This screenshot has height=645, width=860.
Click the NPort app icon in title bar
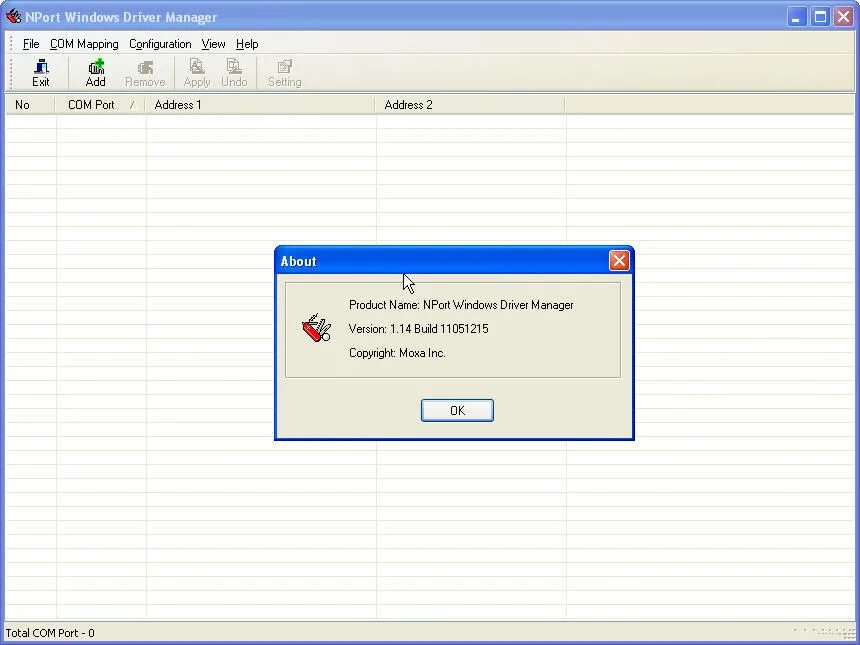pos(13,17)
